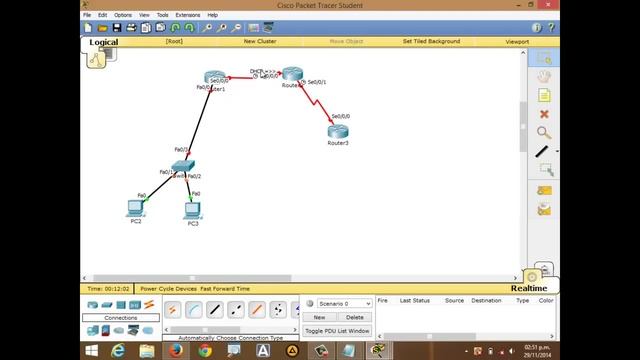Open the Custom Devices Dialog icon

(x=268, y=28)
